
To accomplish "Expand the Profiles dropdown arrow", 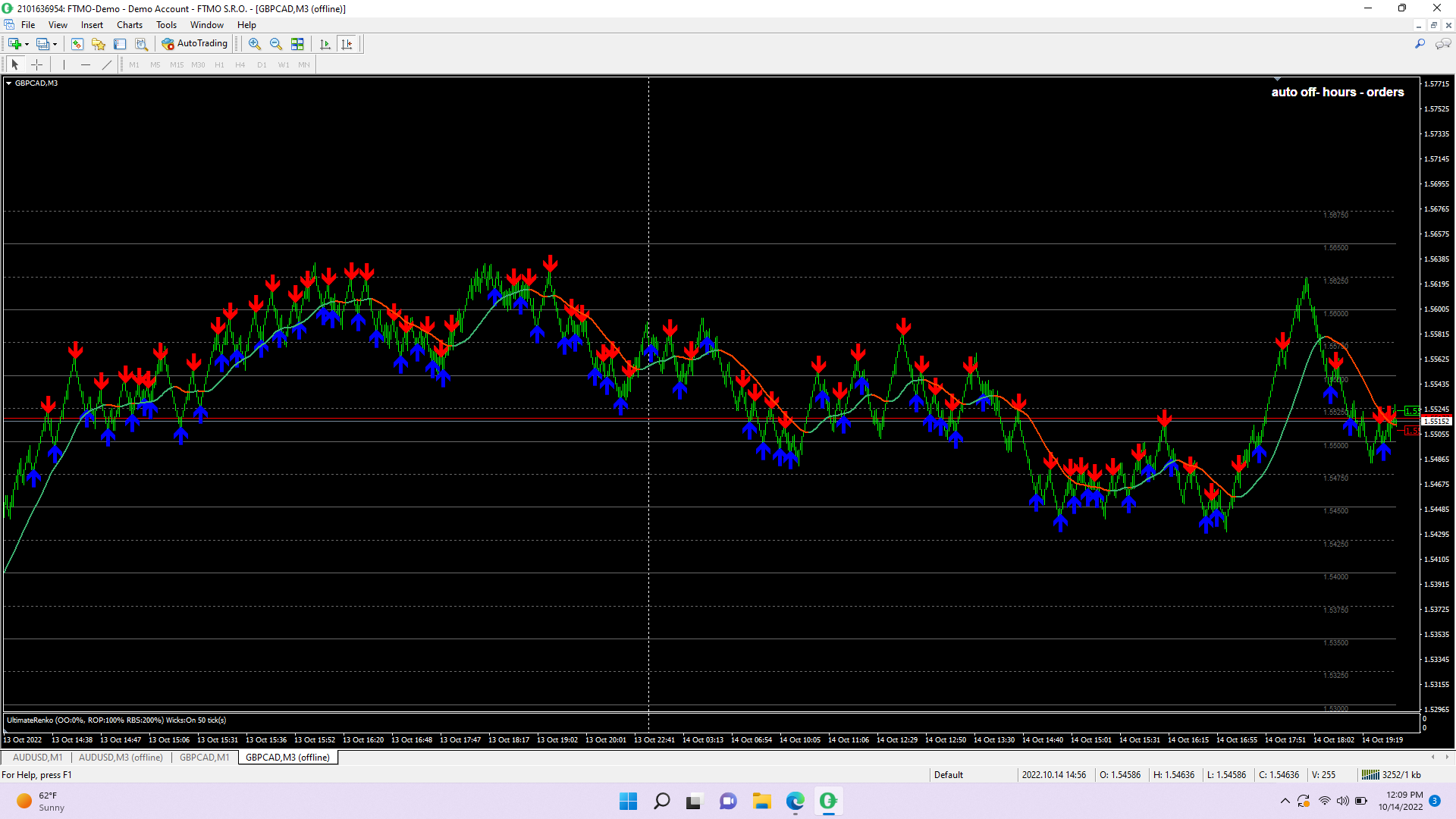I will (55, 44).
